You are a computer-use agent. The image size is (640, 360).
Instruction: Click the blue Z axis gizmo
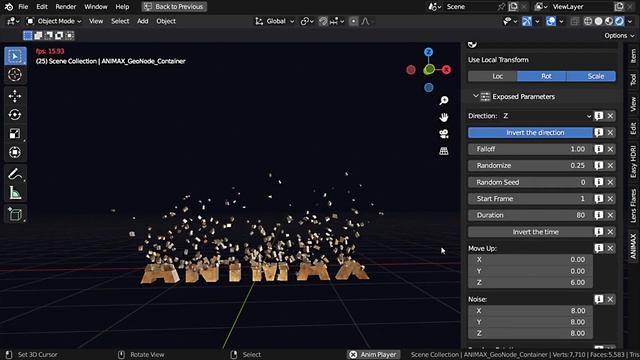[x=428, y=52]
